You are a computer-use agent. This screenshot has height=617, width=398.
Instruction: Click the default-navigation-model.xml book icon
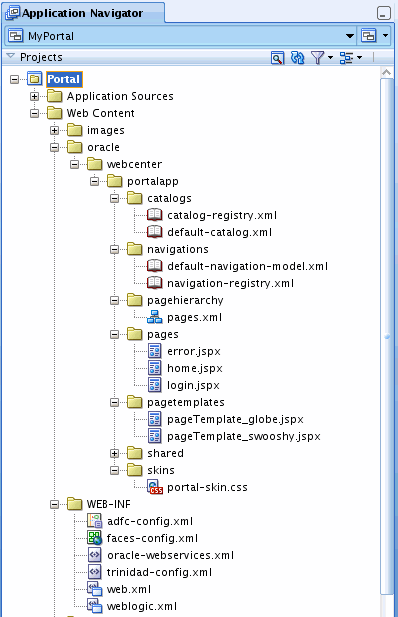click(x=154, y=266)
